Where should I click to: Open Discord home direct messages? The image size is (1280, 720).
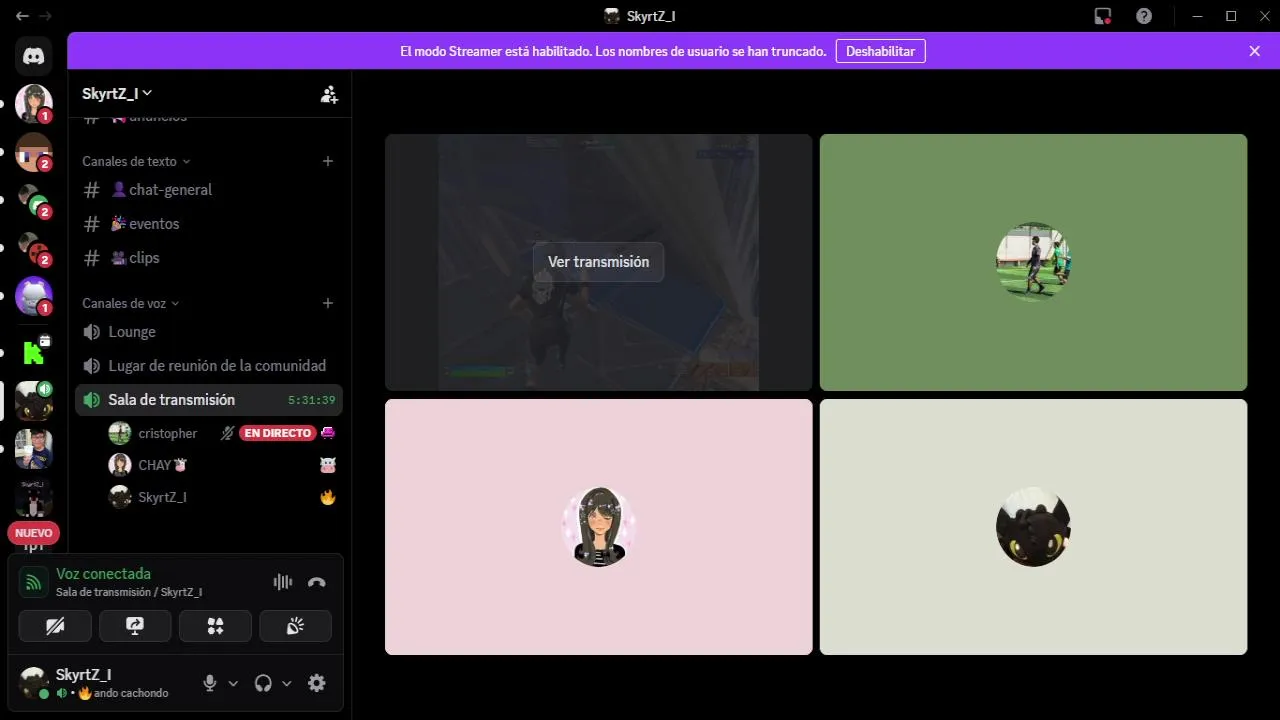tap(34, 56)
